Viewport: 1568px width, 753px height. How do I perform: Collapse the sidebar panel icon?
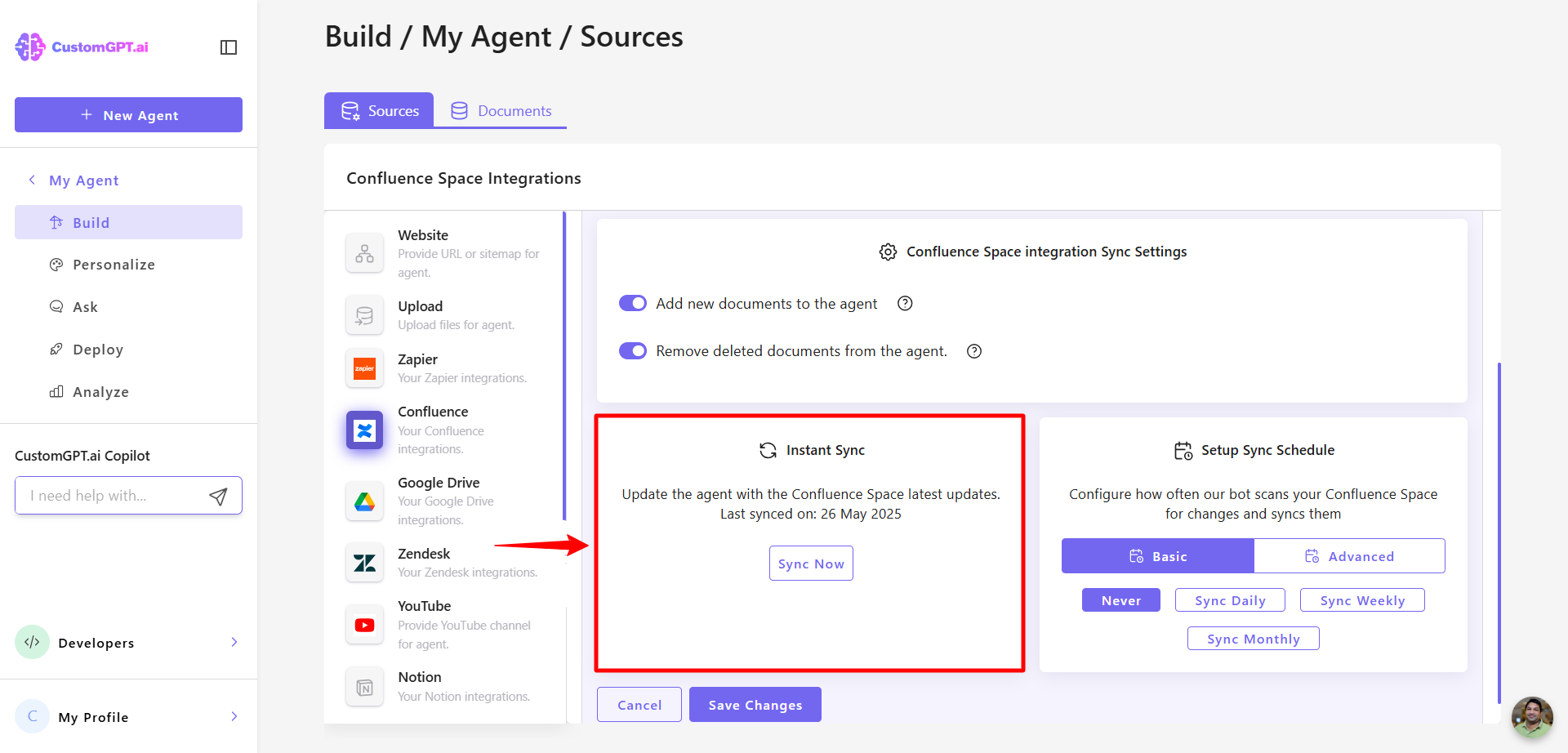pos(229,47)
